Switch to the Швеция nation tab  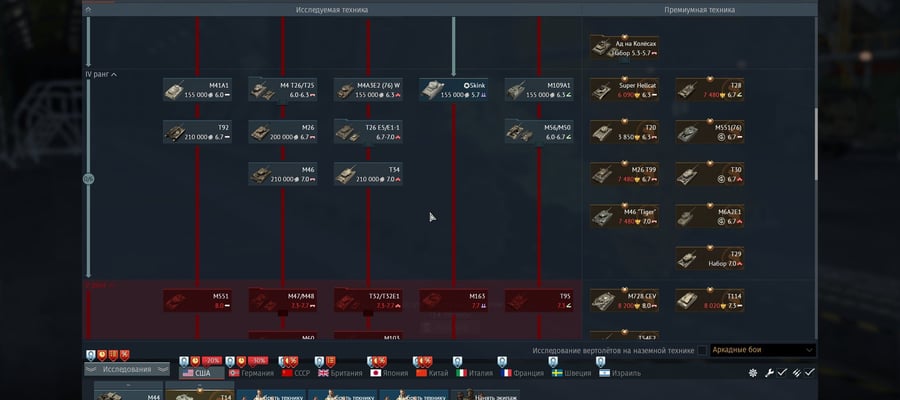coord(571,373)
